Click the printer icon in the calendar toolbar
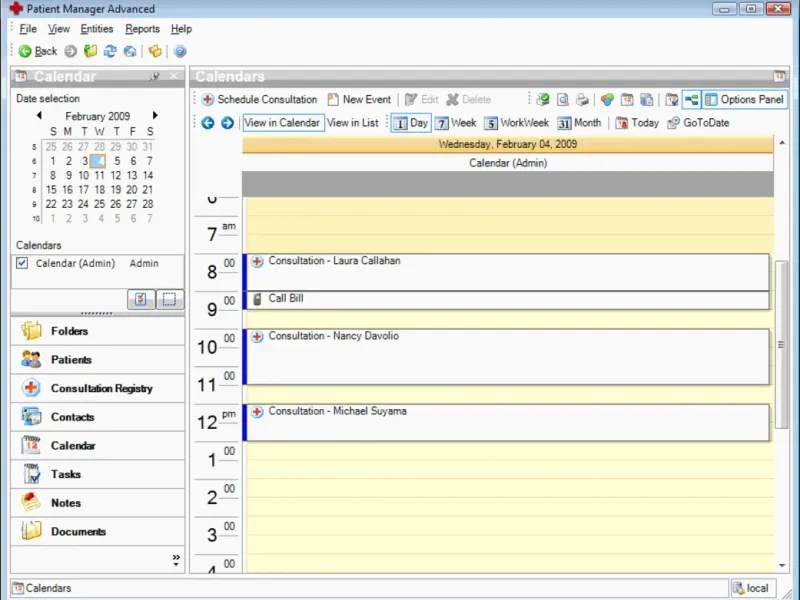The image size is (800, 600). point(582,100)
